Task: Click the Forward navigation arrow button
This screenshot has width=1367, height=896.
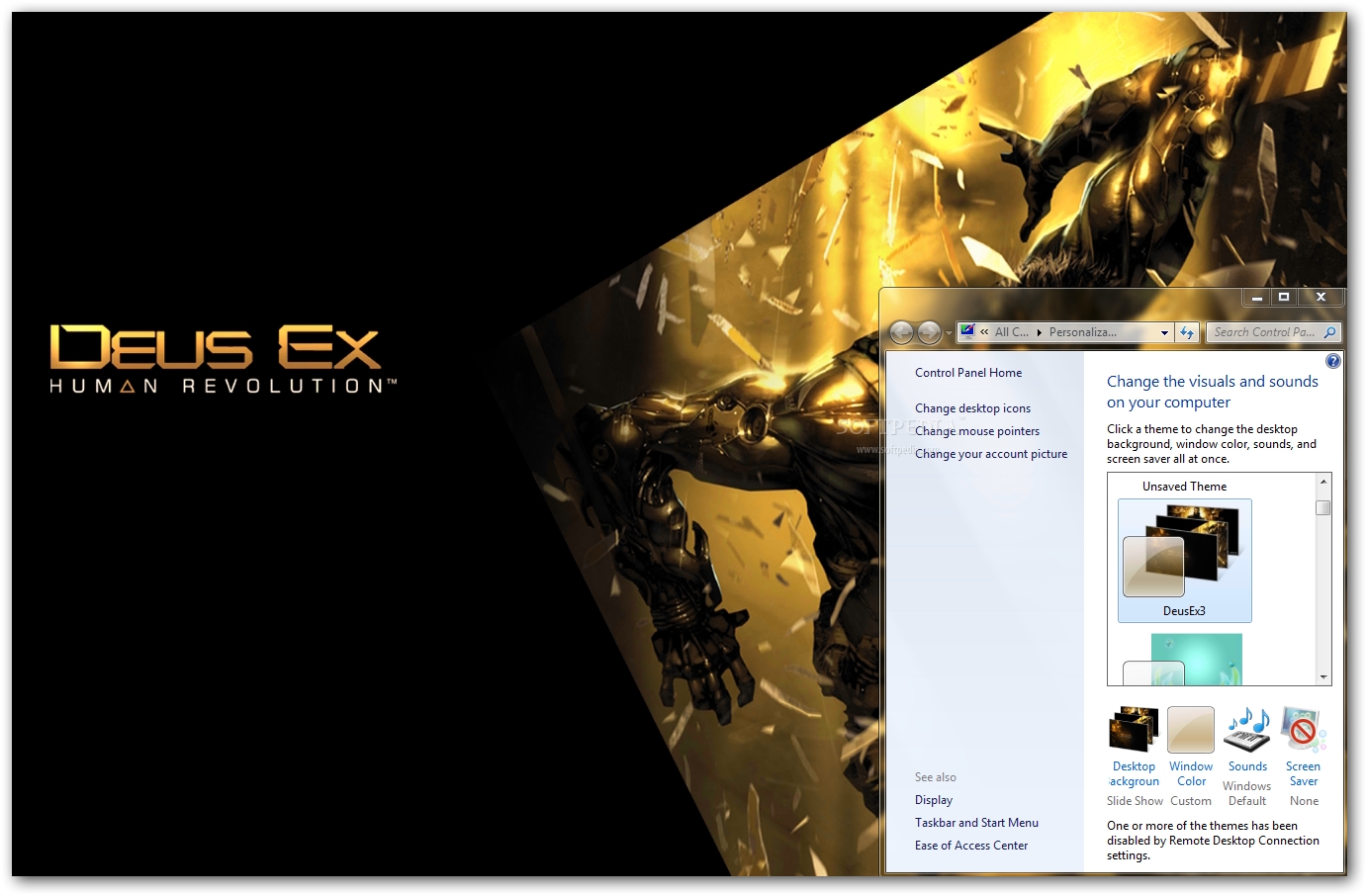Action: [x=929, y=333]
